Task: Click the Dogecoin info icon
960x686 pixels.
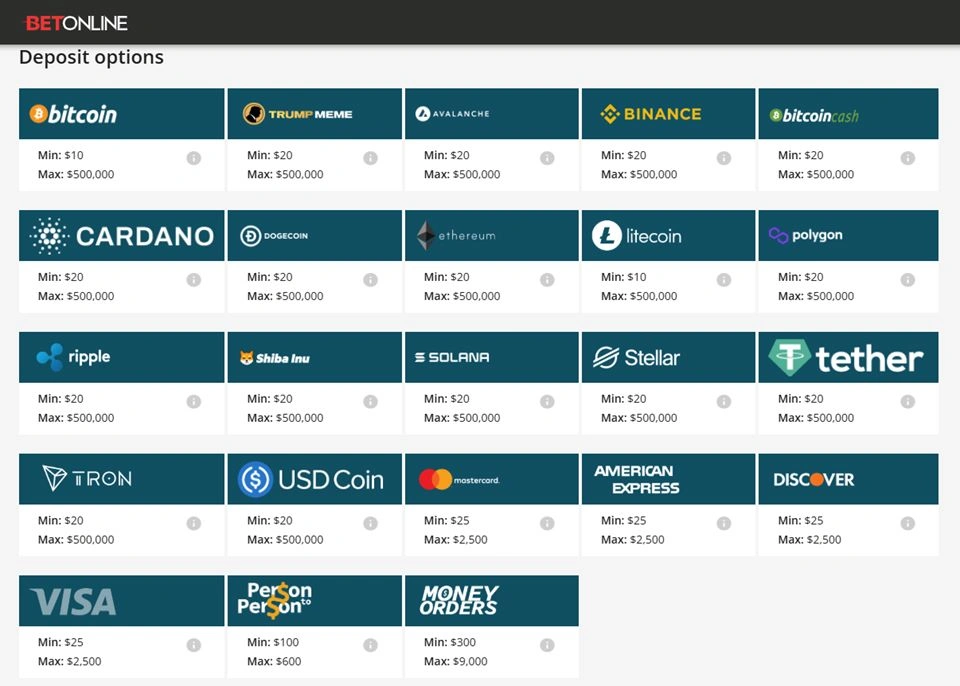Action: pyautogui.click(x=370, y=280)
